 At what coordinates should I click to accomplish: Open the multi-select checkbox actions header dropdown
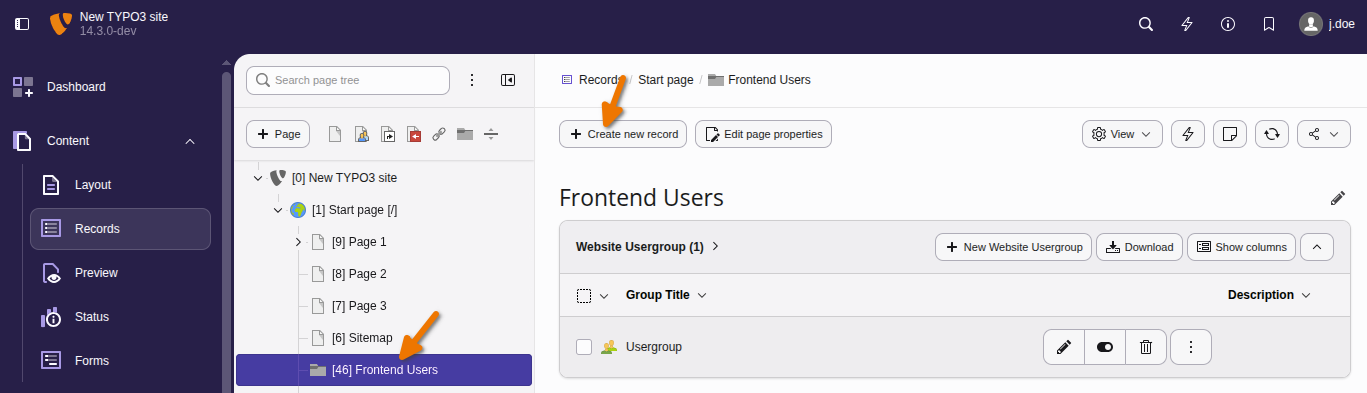pos(593,295)
